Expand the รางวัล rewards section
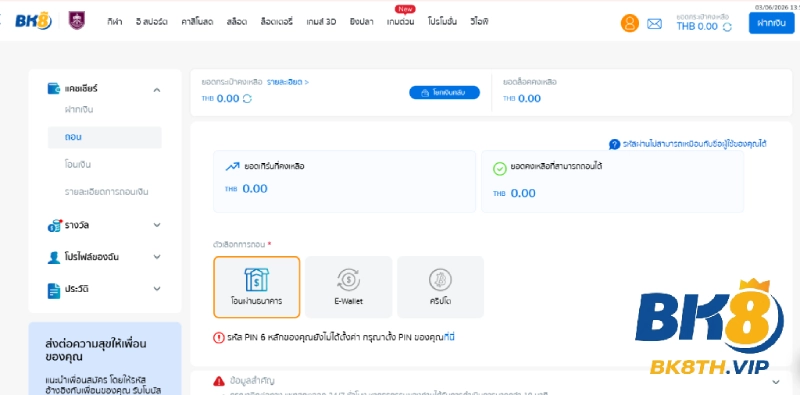The width and height of the screenshot is (800, 395). (157, 225)
